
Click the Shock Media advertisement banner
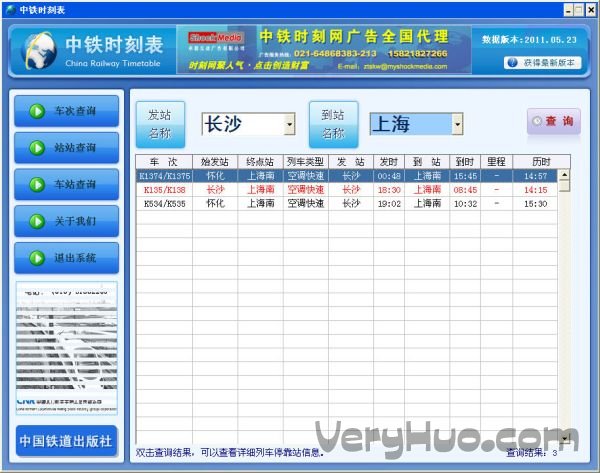point(324,50)
